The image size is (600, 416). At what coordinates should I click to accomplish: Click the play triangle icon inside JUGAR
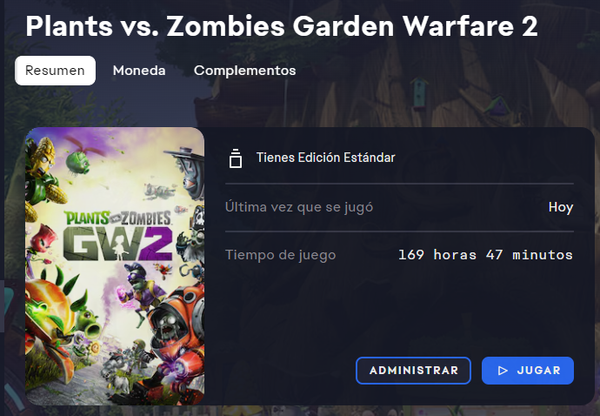[x=502, y=370]
